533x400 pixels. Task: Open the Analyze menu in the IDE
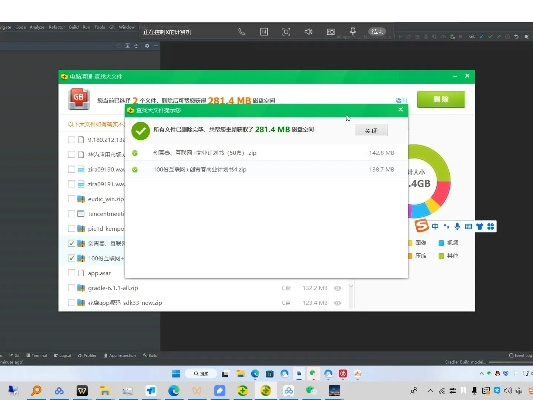tap(37, 27)
